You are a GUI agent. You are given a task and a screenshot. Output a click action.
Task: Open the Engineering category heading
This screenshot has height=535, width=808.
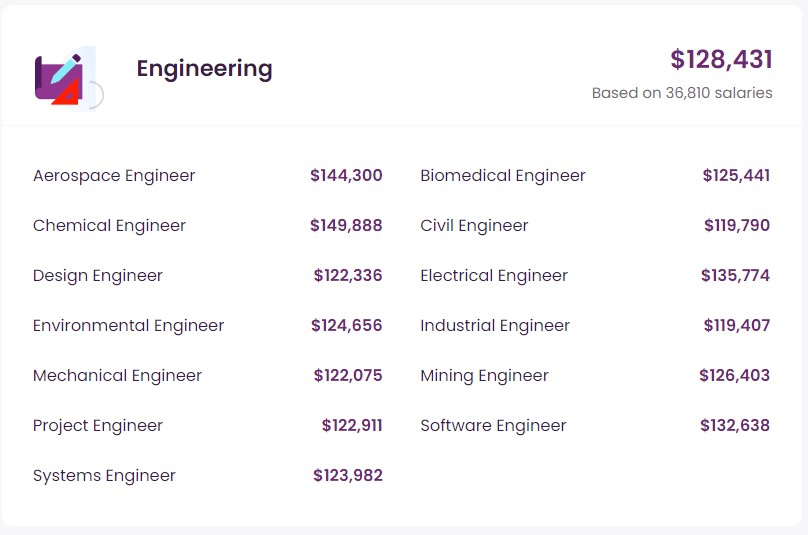pyautogui.click(x=204, y=69)
